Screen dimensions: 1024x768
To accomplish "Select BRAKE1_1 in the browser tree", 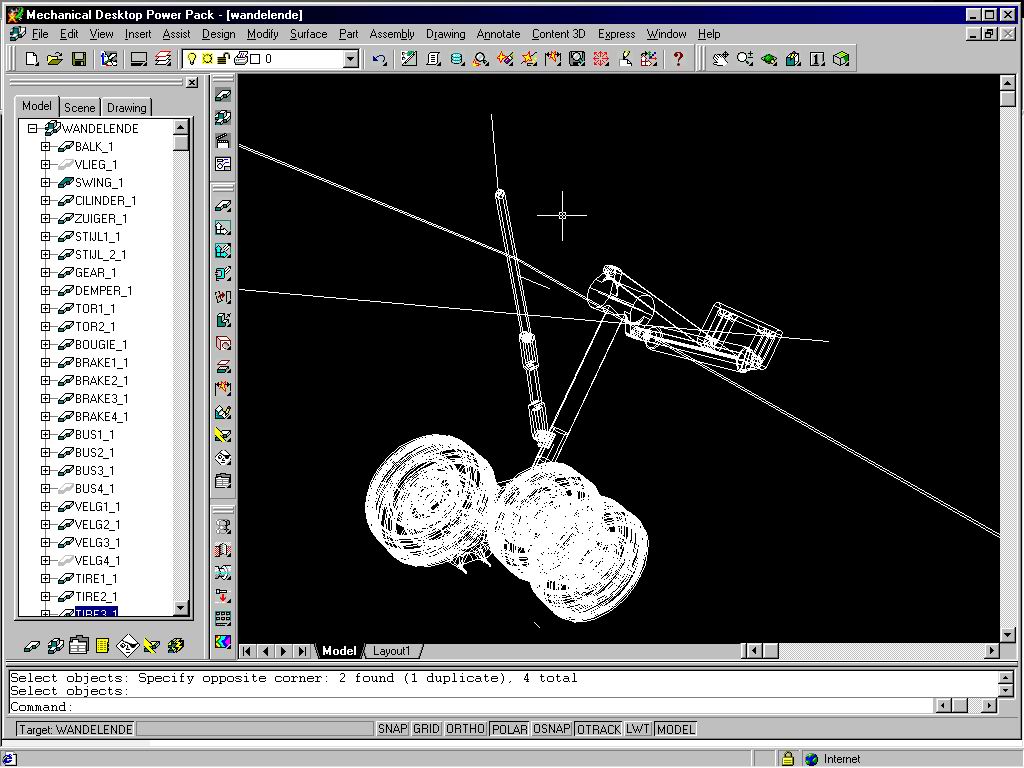I will (101, 363).
